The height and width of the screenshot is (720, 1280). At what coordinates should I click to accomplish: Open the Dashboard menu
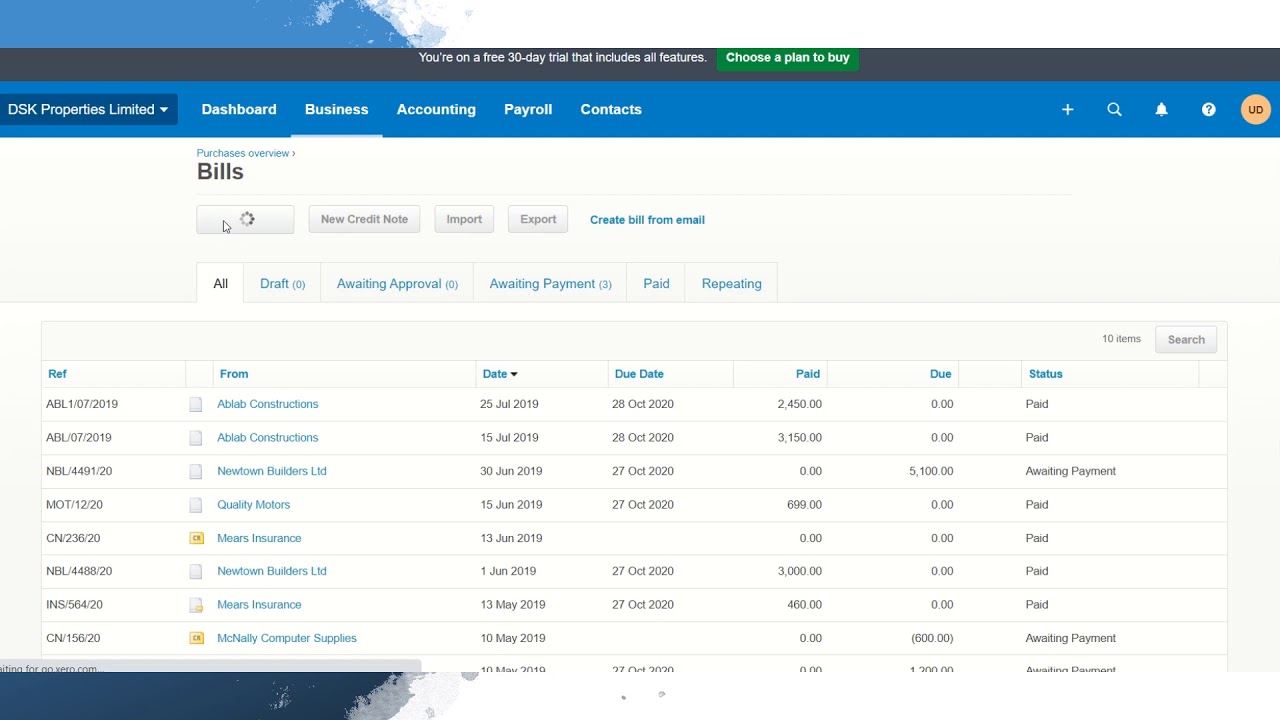239,110
